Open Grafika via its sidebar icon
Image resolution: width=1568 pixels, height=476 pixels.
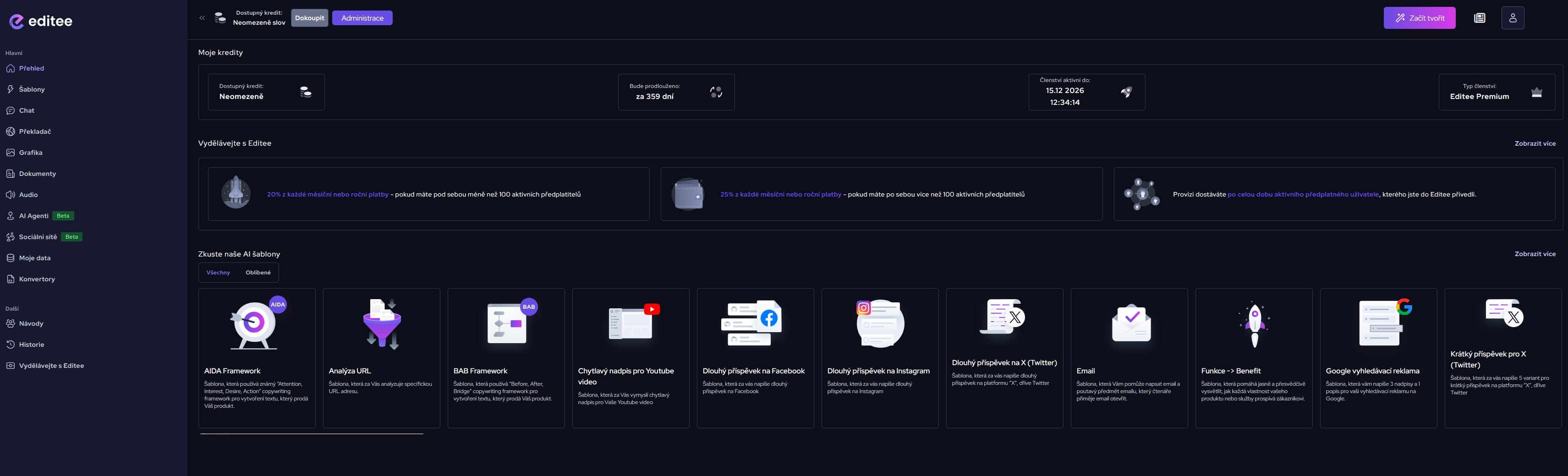pyautogui.click(x=11, y=153)
